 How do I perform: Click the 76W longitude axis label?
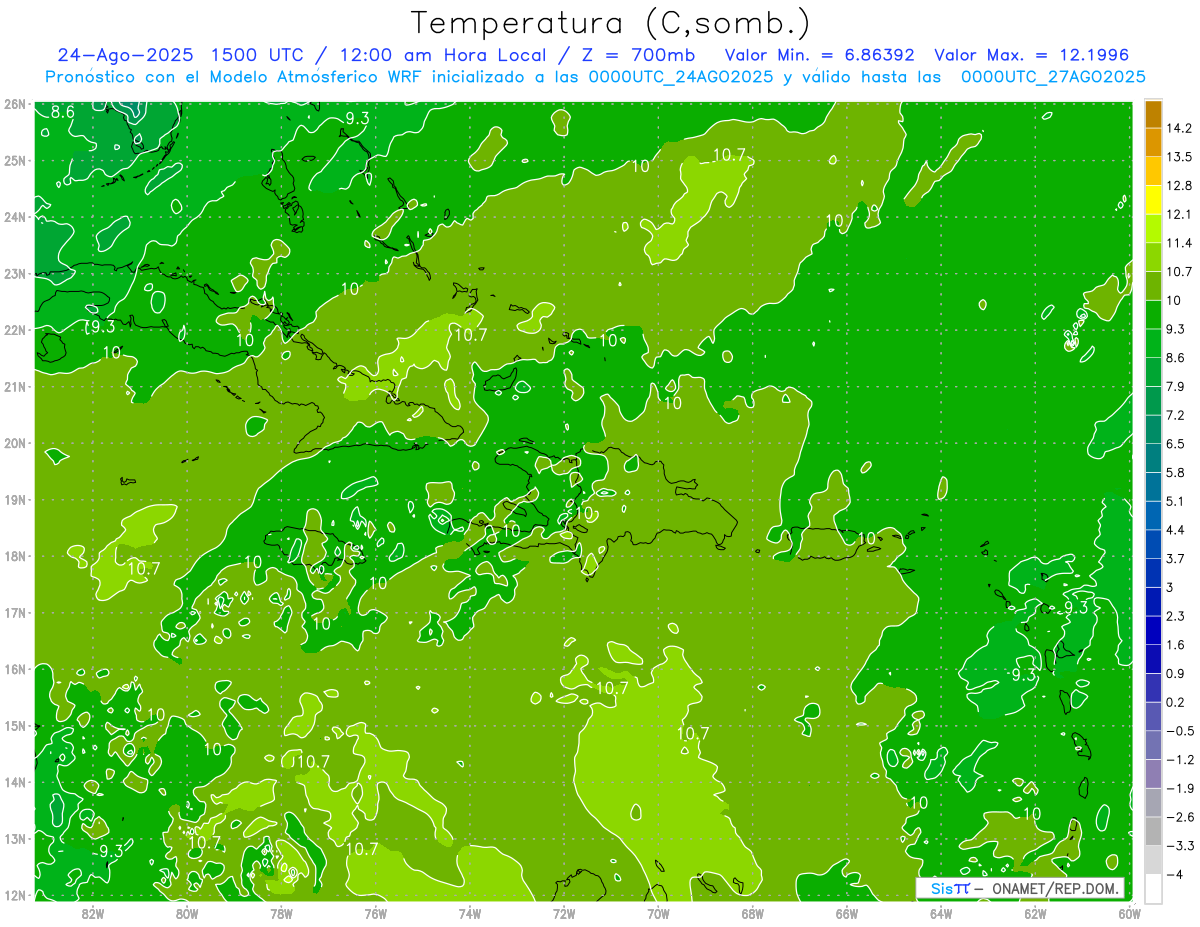[x=375, y=913]
